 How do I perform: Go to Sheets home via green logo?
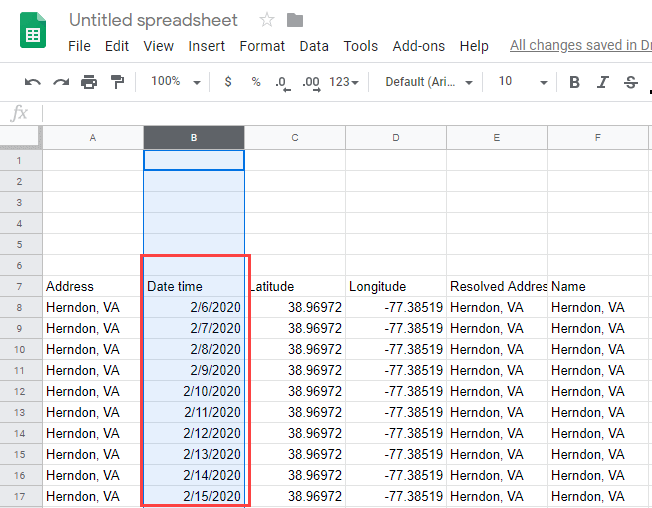click(33, 31)
